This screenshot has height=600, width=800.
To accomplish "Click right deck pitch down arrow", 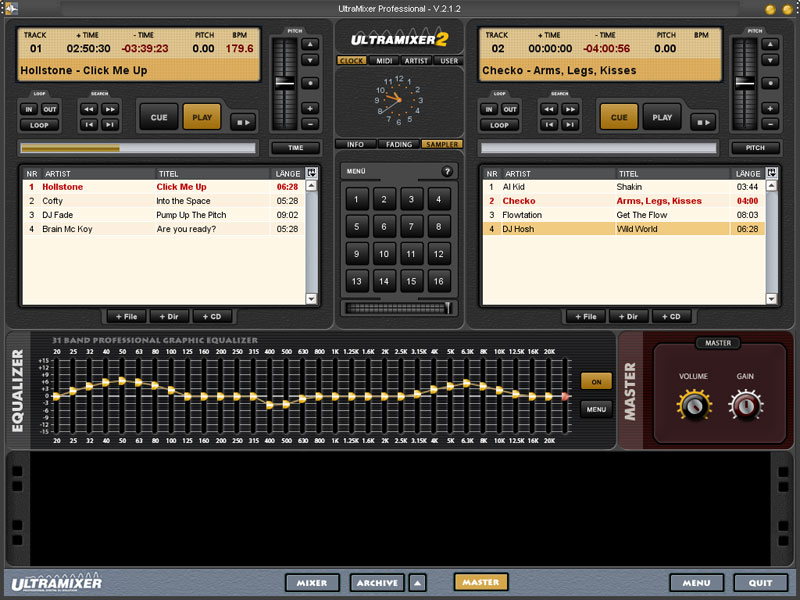I will [x=770, y=60].
